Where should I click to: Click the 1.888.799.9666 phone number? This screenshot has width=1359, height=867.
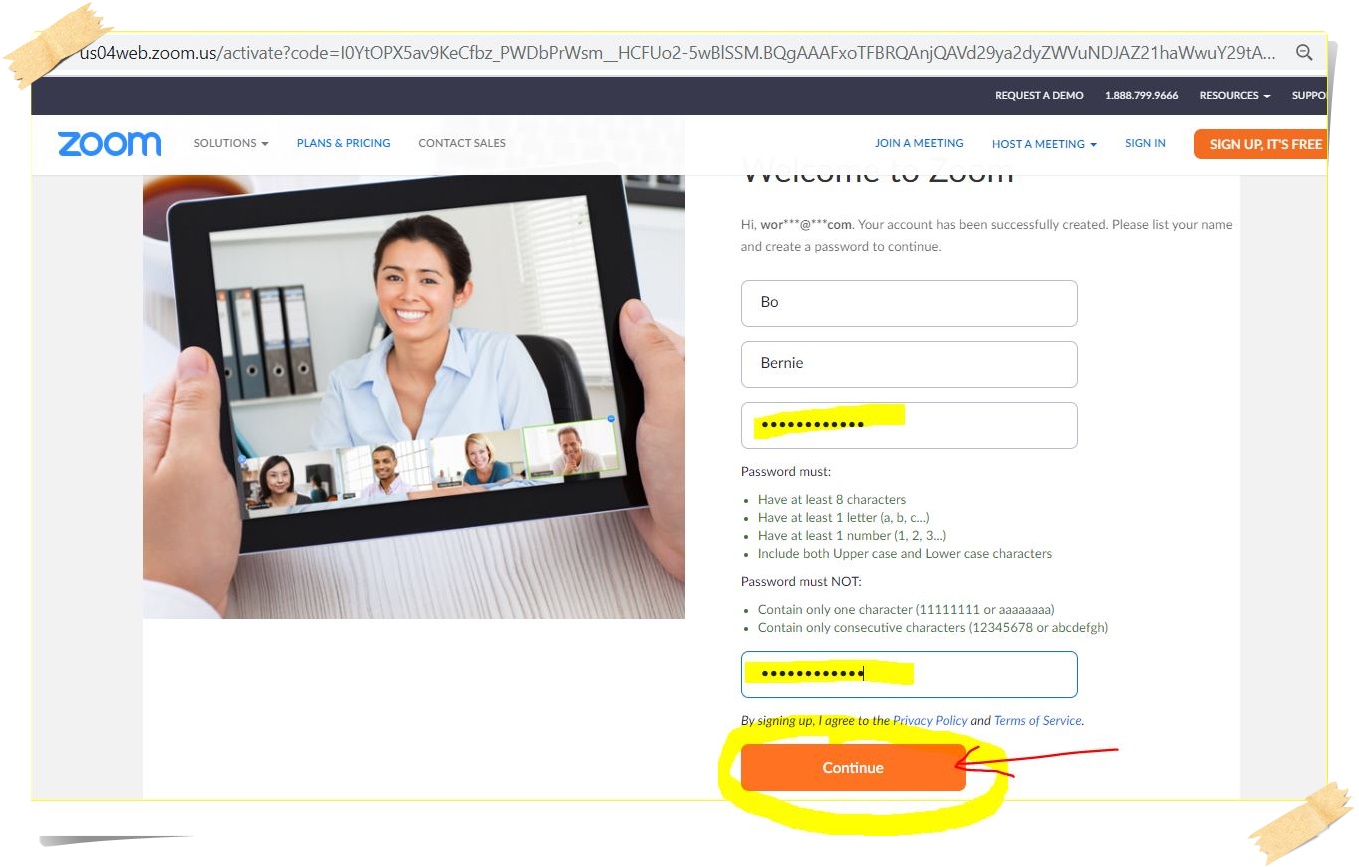(1141, 96)
